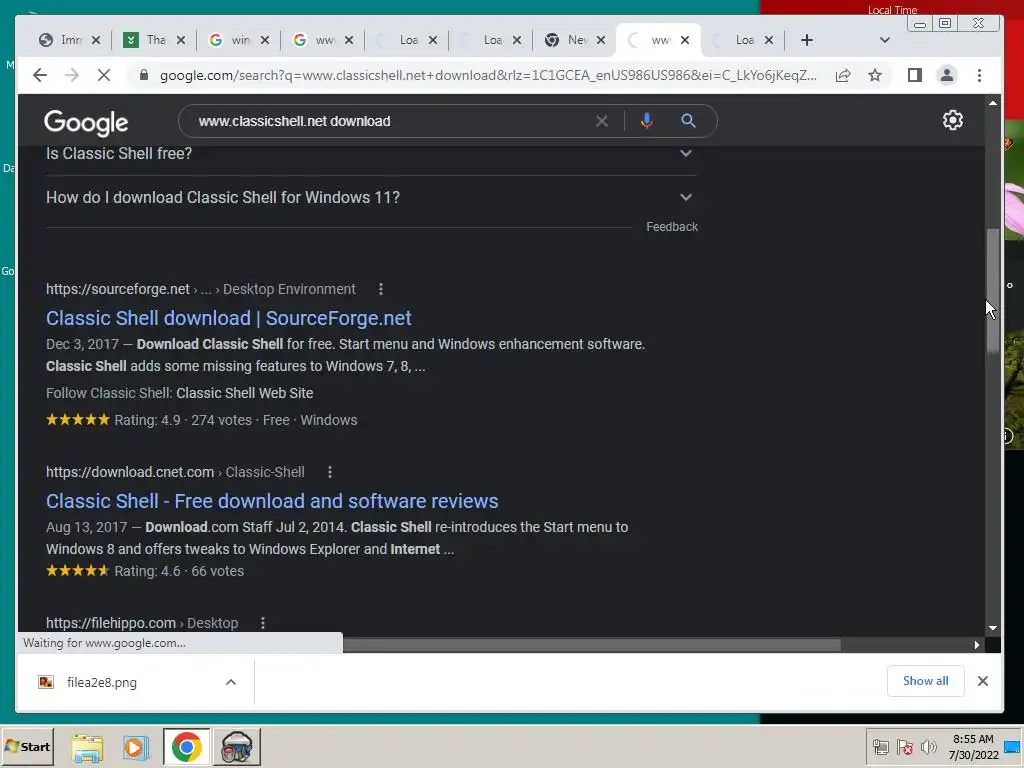The height and width of the screenshot is (768, 1024).
Task: Expand 'How do I download Classic Shell for Windows 11?'
Action: 370,197
